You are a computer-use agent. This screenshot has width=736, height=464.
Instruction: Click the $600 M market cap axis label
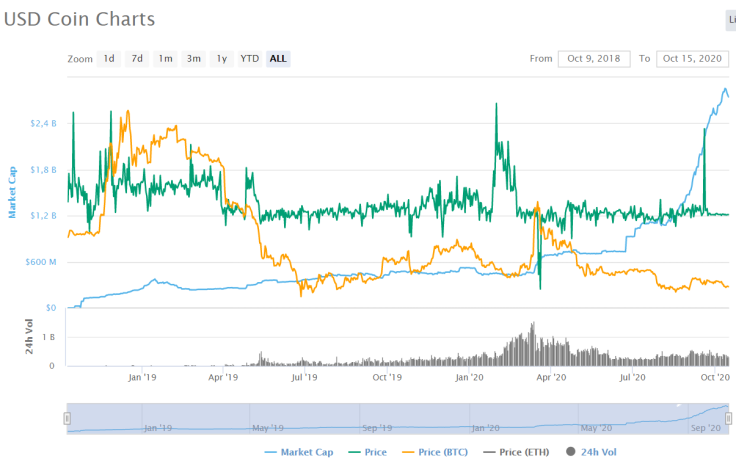41,262
